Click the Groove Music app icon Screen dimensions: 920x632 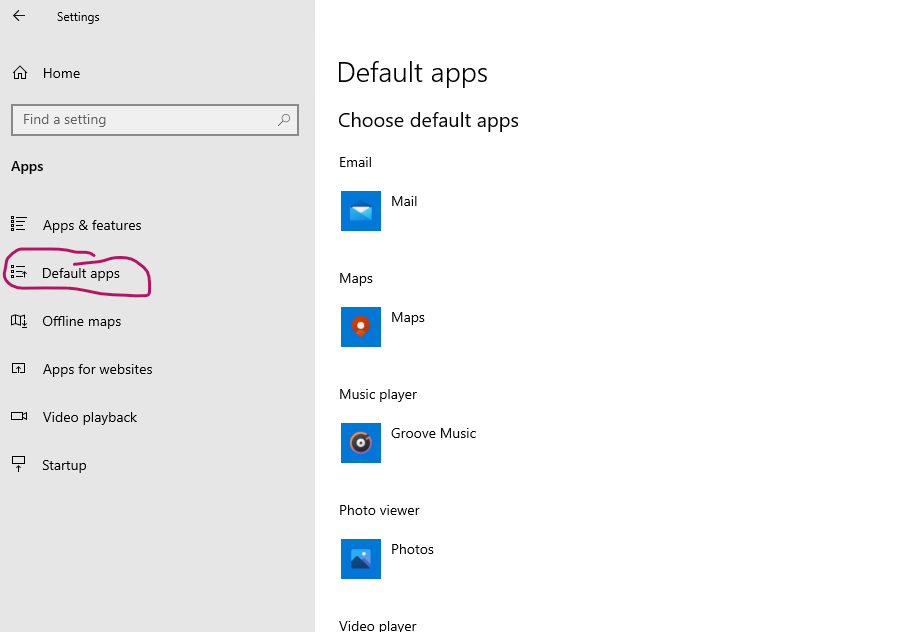point(361,443)
